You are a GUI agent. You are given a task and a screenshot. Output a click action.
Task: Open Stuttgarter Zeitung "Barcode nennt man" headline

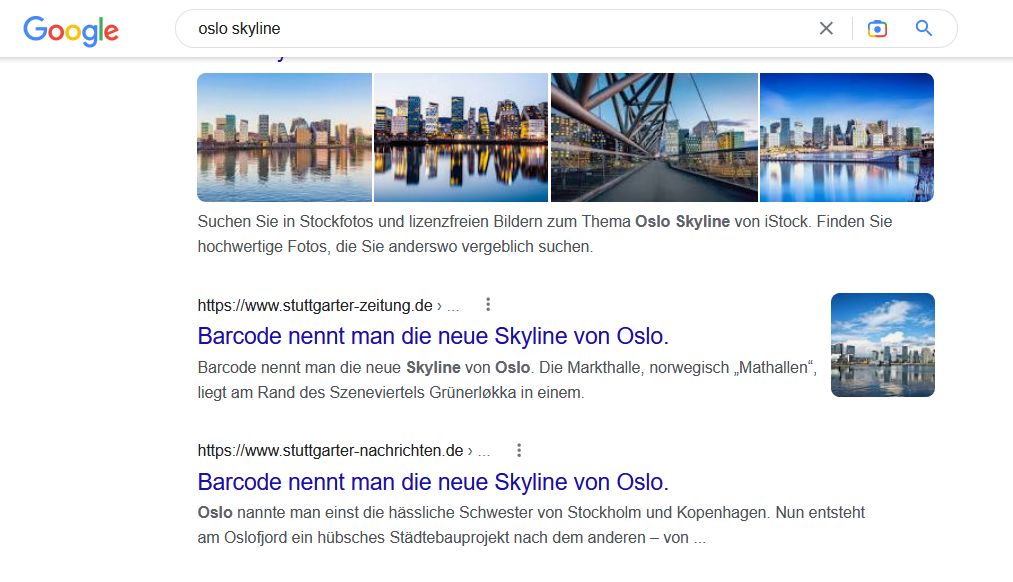pyautogui.click(x=433, y=335)
